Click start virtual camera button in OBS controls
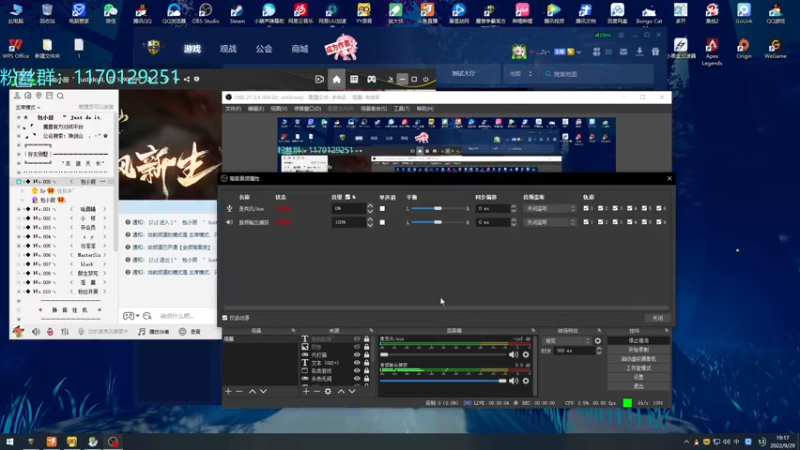The width and height of the screenshot is (800, 450). coord(638,359)
